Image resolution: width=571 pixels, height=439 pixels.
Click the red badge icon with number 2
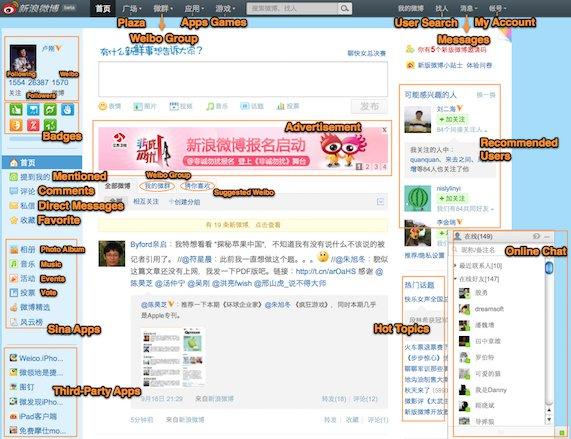coord(33,125)
